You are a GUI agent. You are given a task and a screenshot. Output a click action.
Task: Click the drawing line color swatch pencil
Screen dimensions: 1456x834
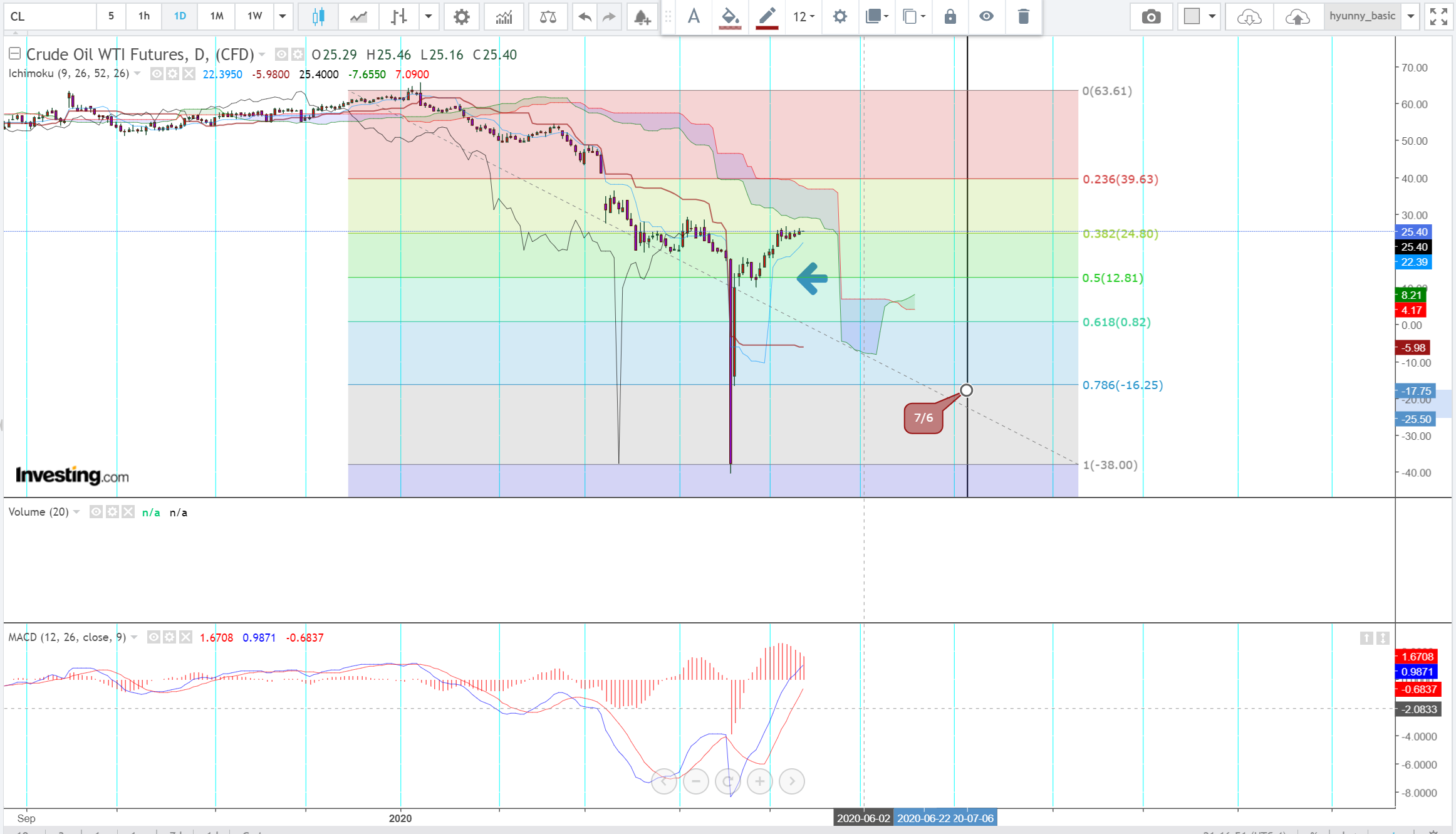click(x=767, y=17)
